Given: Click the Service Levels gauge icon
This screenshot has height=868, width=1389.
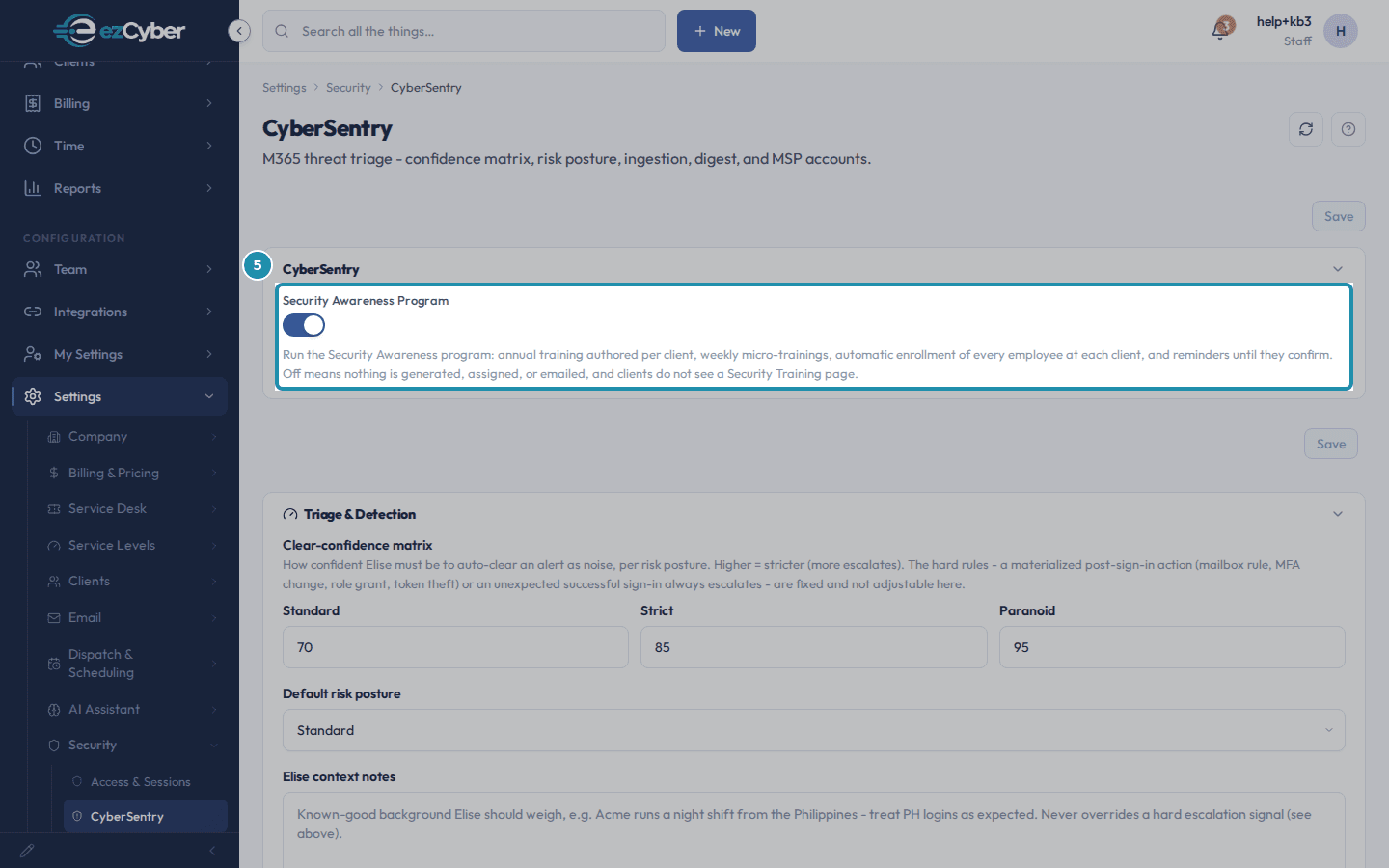Looking at the screenshot, I should 54,546.
